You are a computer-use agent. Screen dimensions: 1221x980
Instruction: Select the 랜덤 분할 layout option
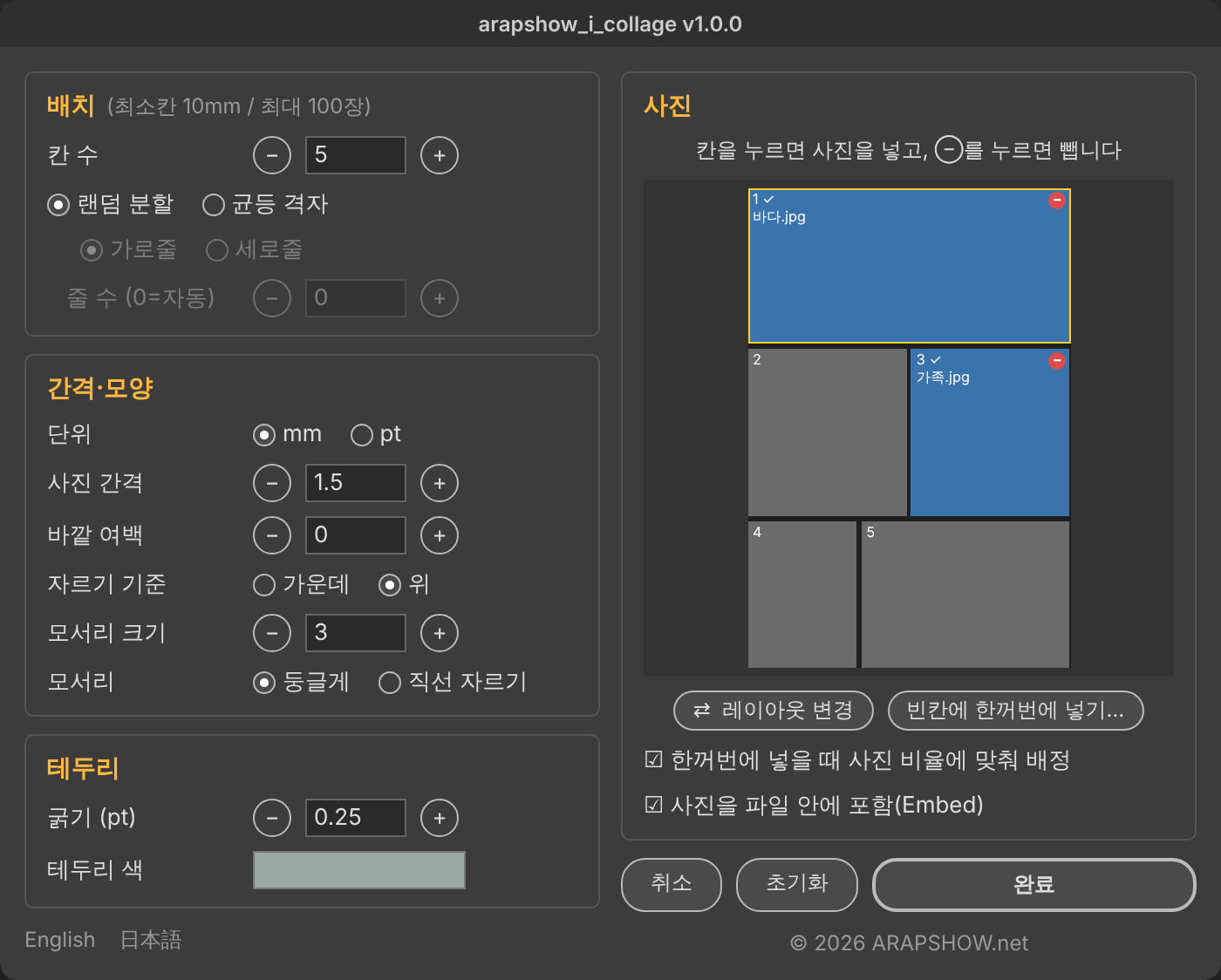pos(111,204)
